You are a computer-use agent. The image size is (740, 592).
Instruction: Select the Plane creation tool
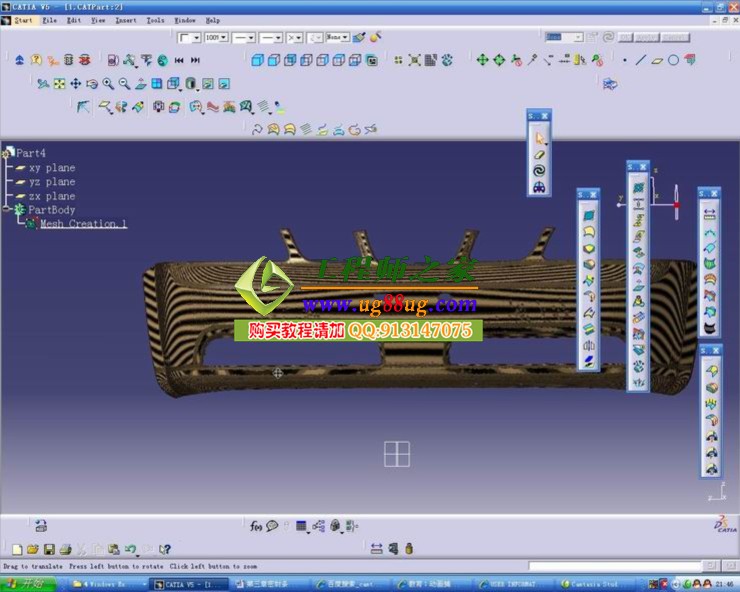click(x=657, y=60)
